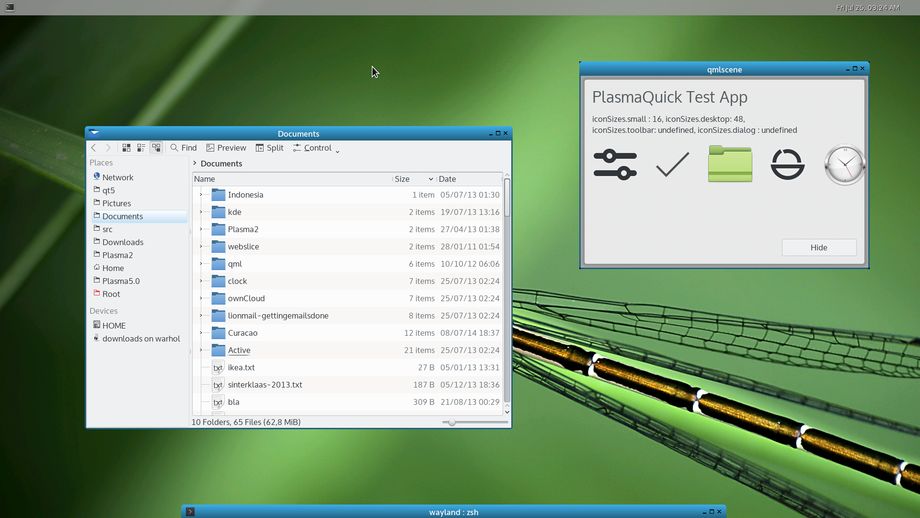This screenshot has height=518, width=920.
Task: Expand the Curacao folder in the list
Action: [x=201, y=333]
